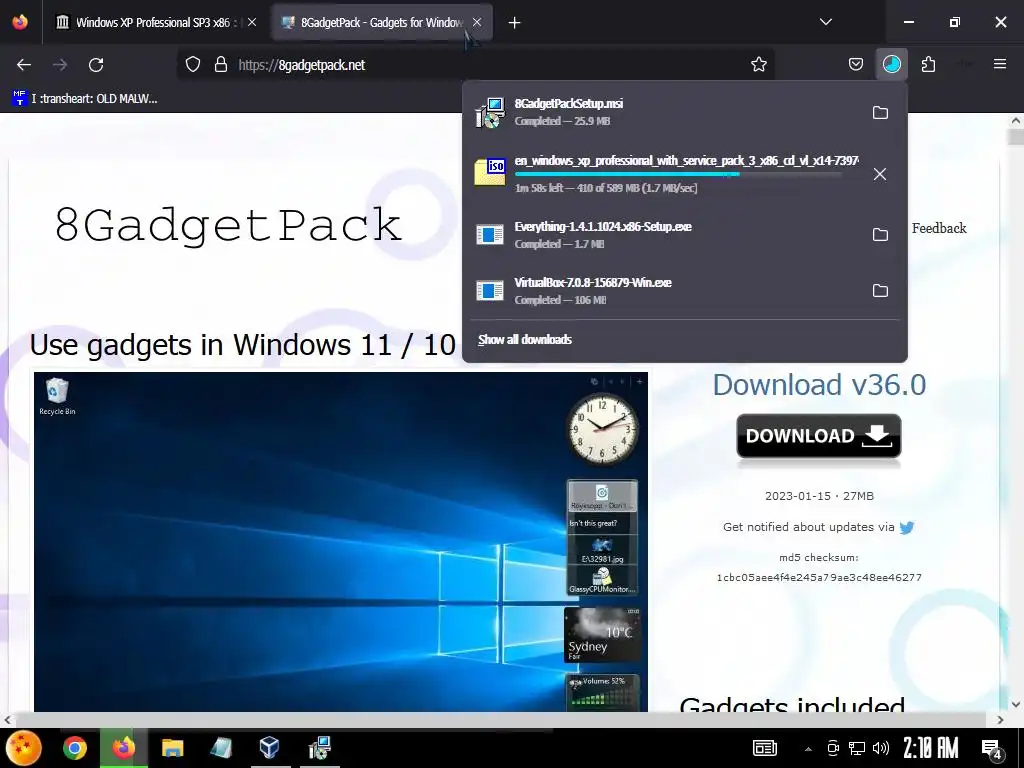The image size is (1024, 768).
Task: Click the horizontal scrollbar left arrow
Action: (7, 720)
